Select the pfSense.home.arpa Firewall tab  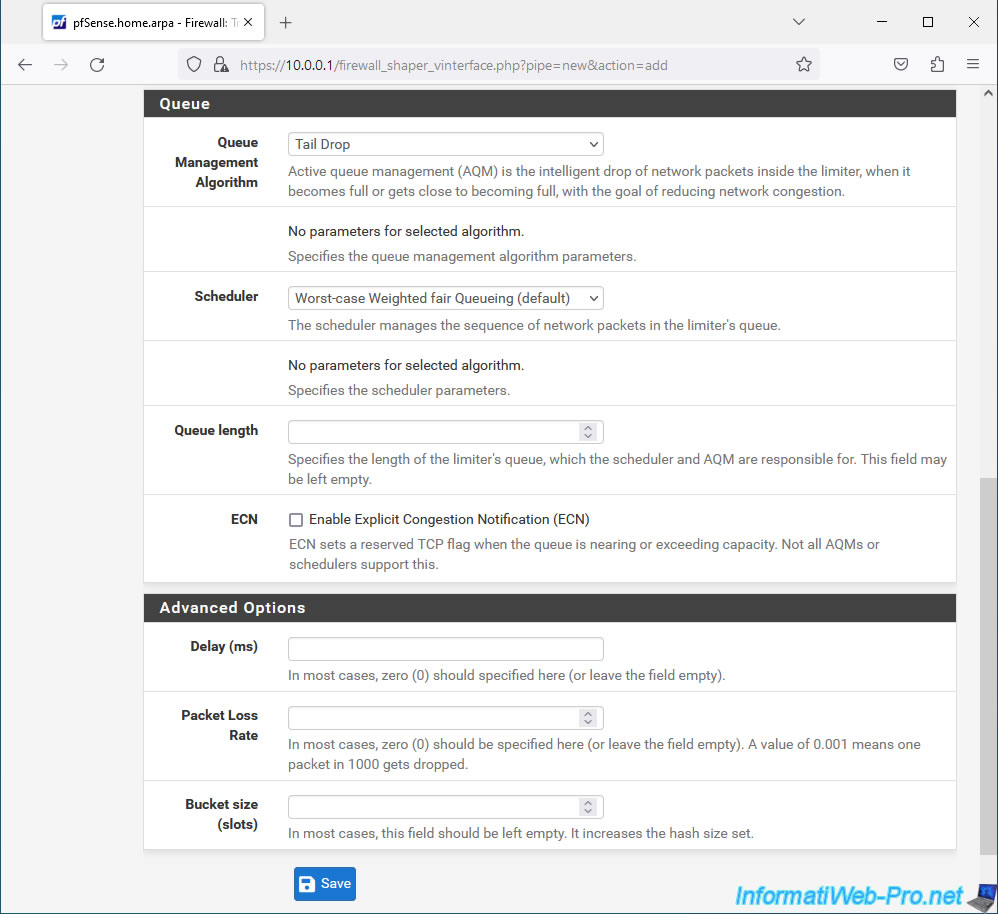[x=153, y=23]
